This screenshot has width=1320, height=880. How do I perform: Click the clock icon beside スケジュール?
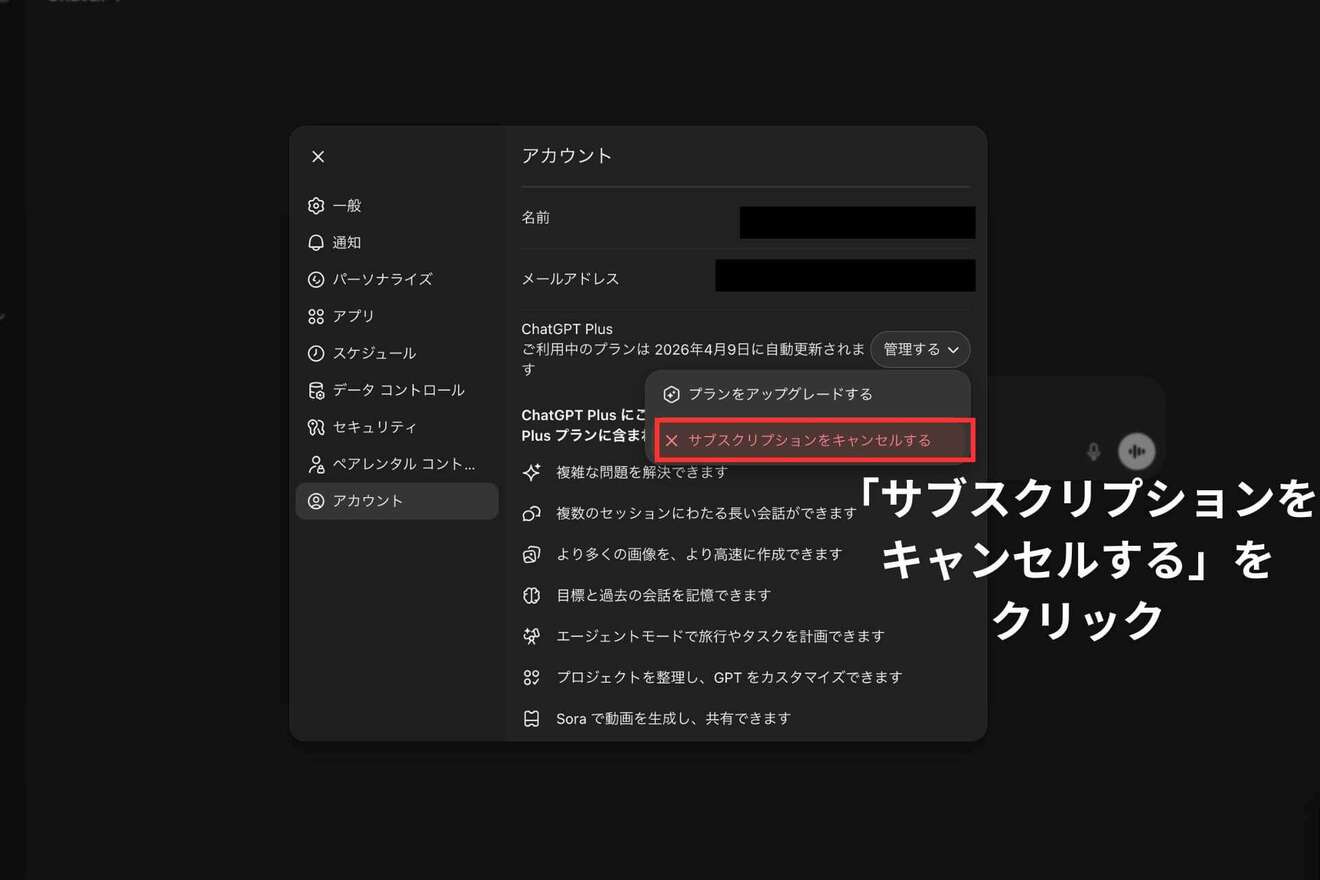pos(316,354)
